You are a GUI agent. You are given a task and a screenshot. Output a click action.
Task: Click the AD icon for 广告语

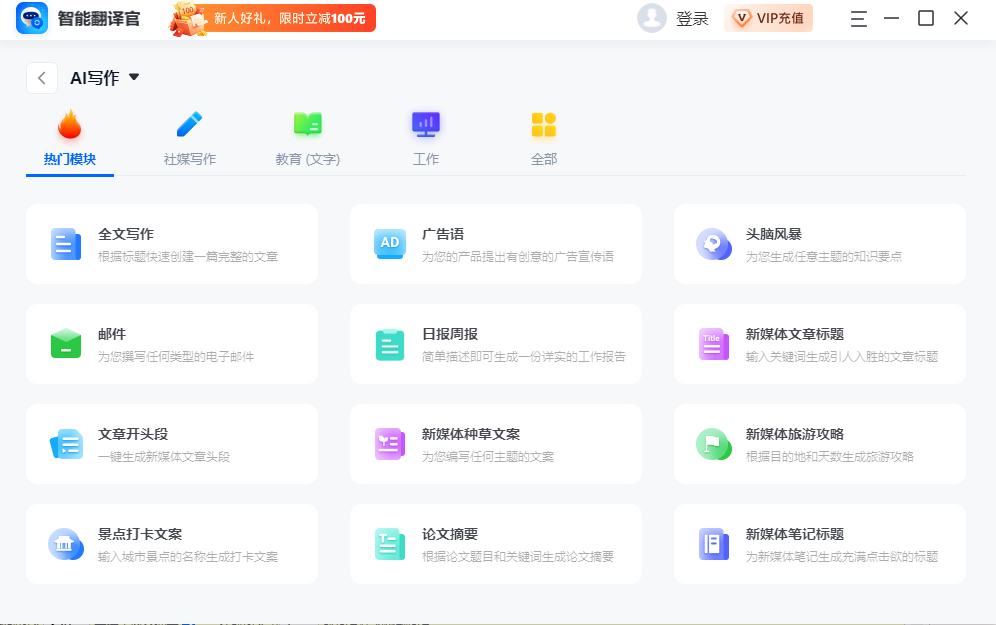pos(389,243)
